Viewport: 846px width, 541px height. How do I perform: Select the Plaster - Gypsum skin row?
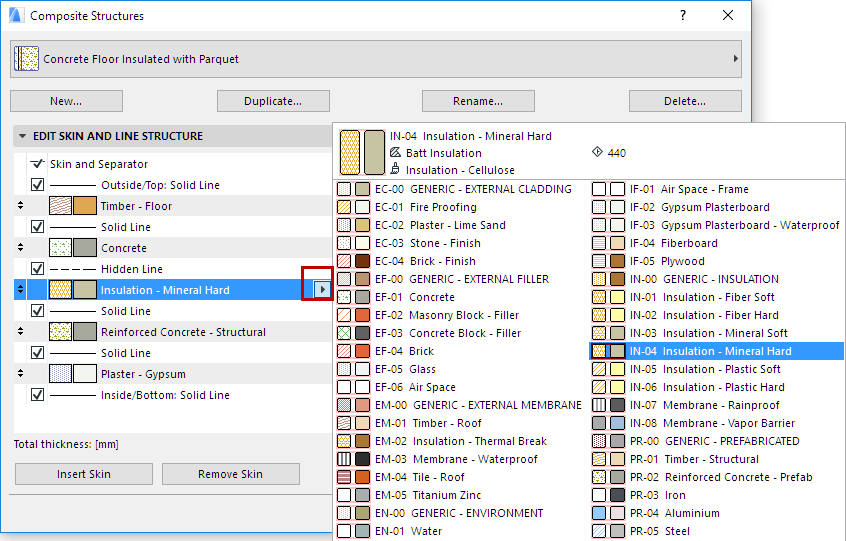tap(173, 374)
